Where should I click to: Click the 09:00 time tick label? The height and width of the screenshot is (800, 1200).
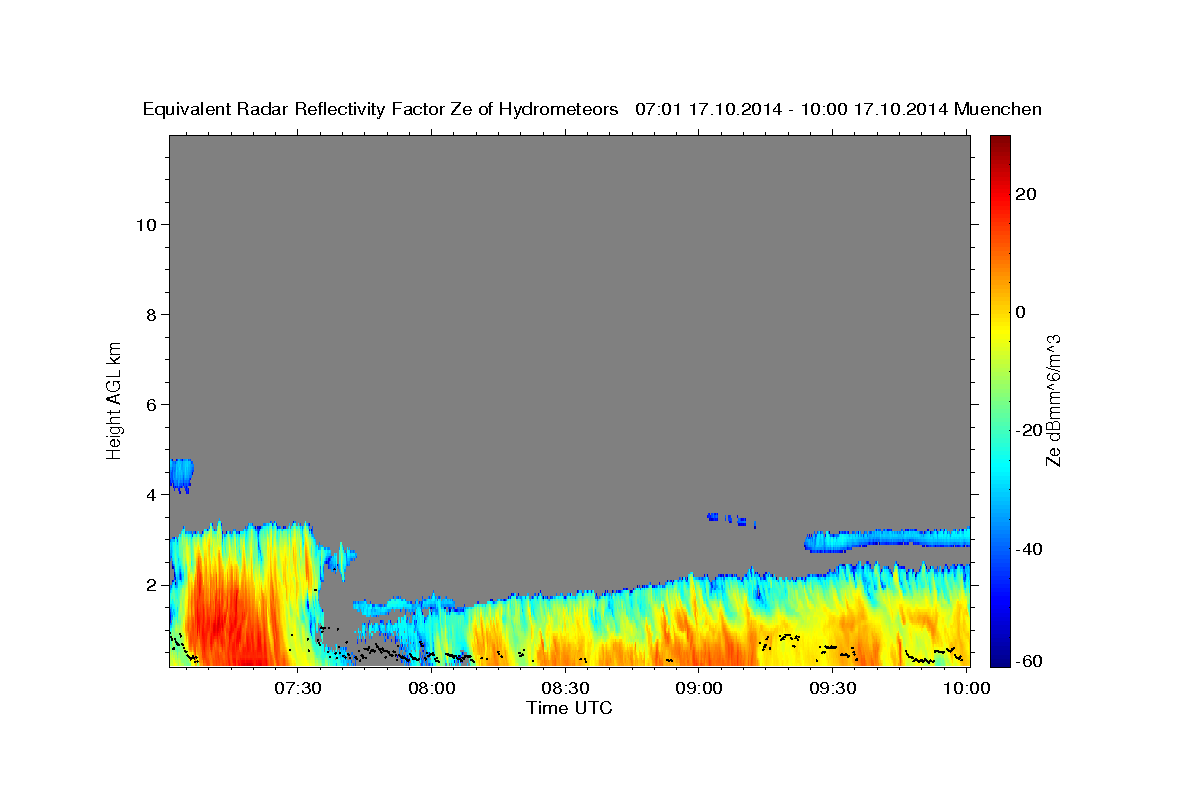click(699, 688)
